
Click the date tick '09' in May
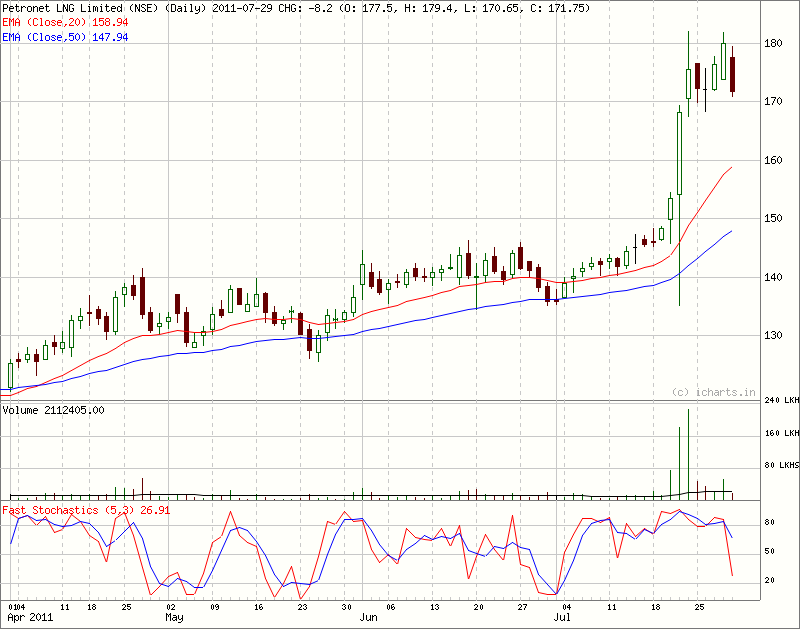215,607
